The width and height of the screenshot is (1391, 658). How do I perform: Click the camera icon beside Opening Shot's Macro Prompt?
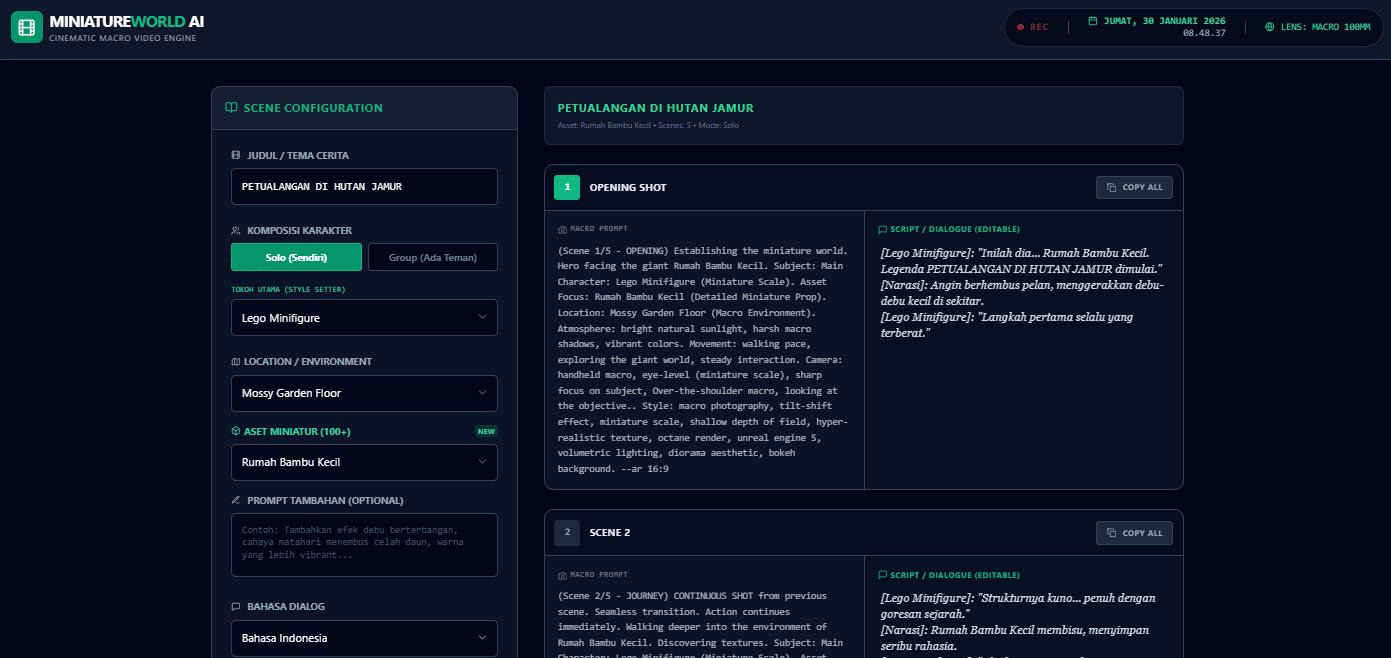click(562, 229)
